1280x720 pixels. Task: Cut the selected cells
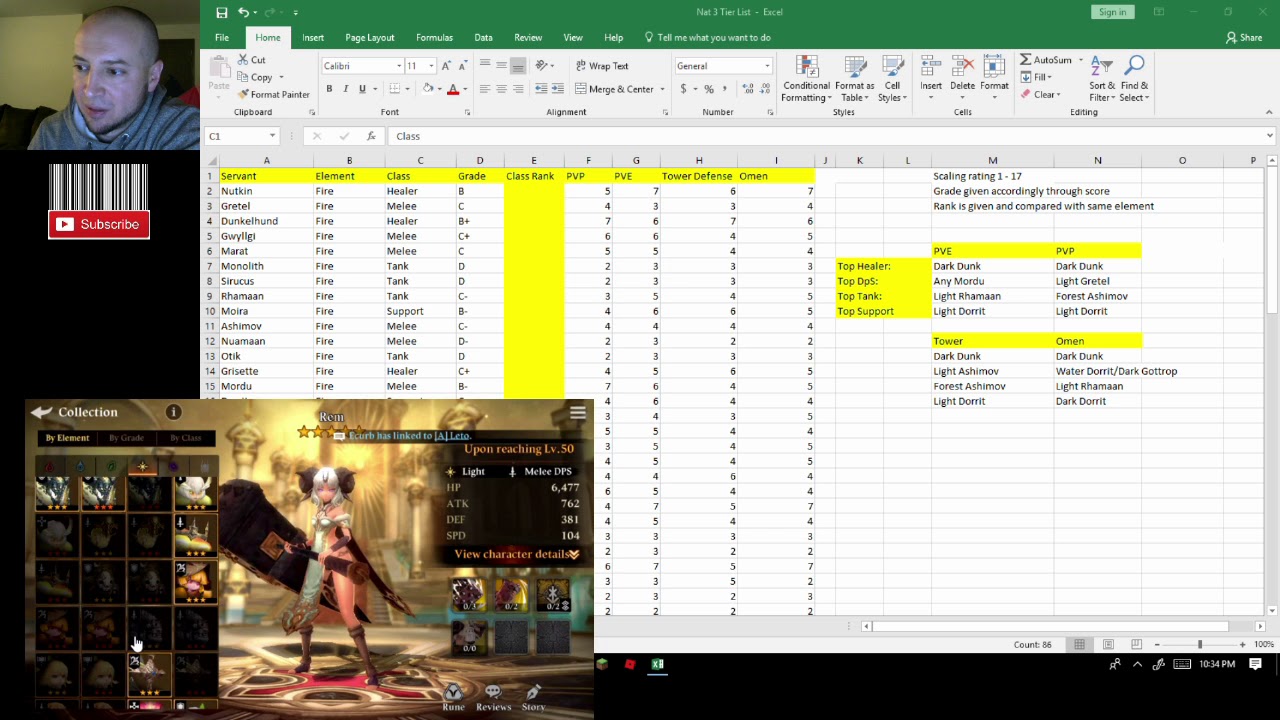pos(252,60)
